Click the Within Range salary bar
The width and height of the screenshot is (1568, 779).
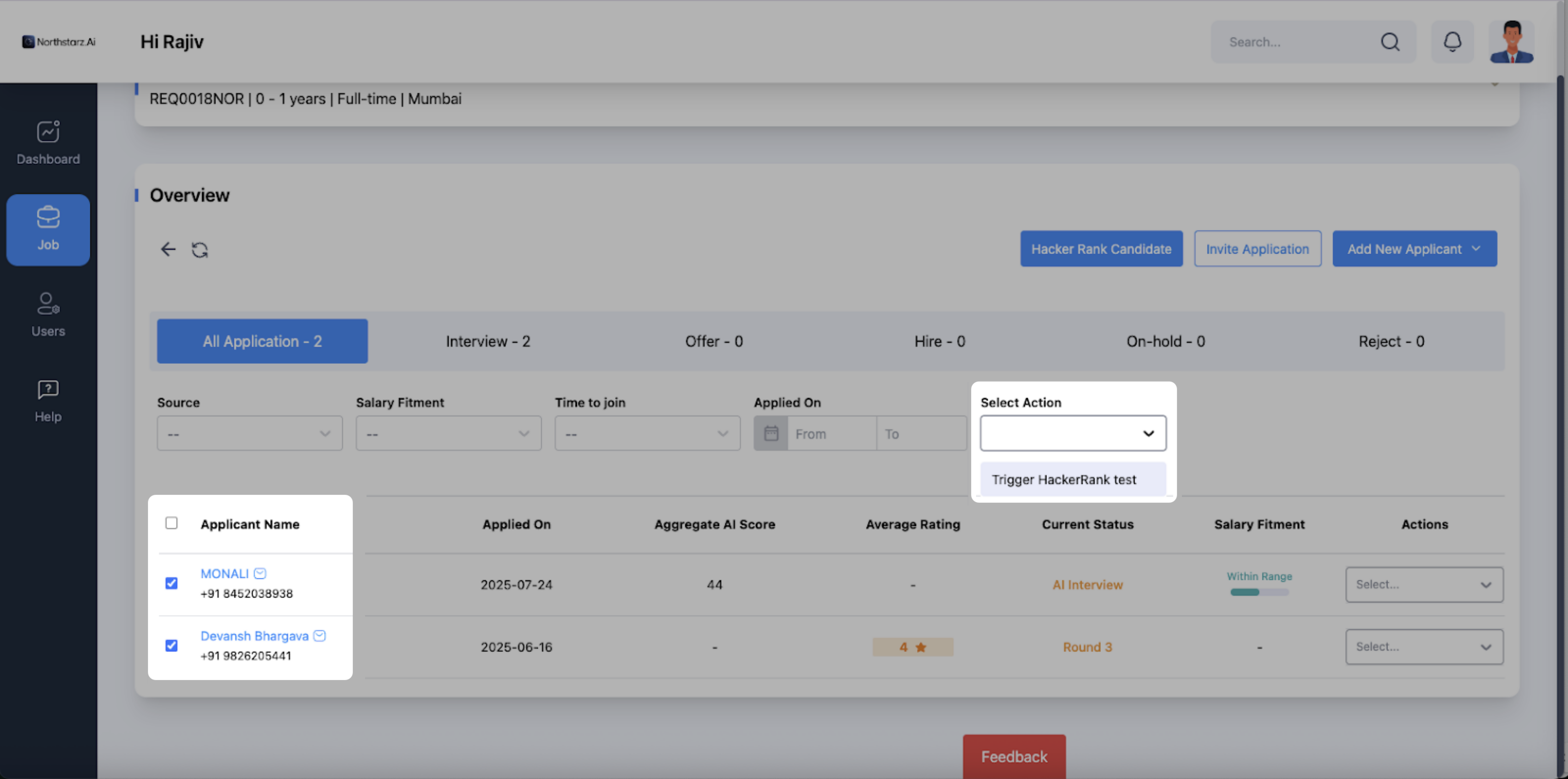1259,592
